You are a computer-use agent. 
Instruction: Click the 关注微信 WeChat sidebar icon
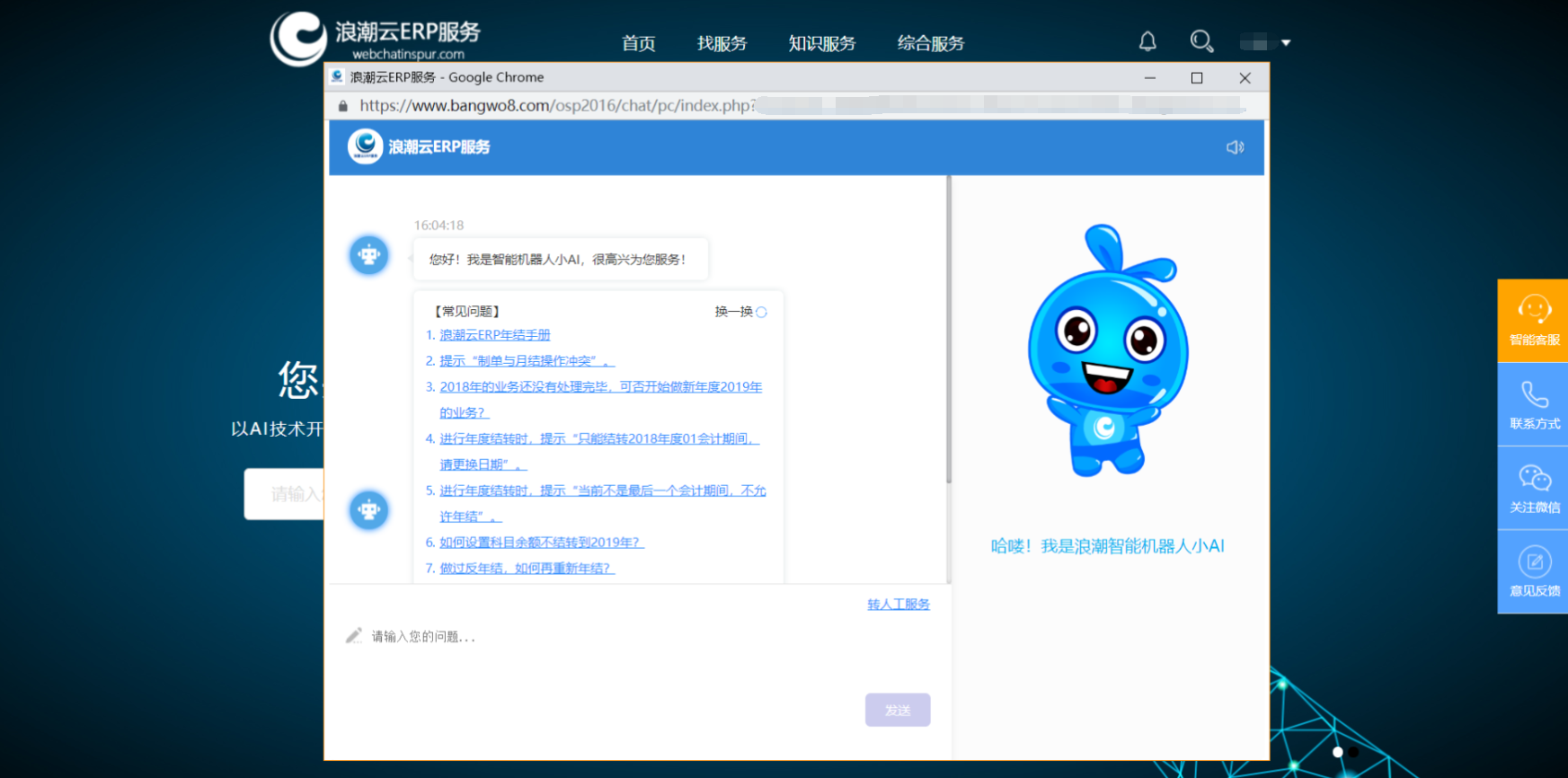click(x=1534, y=488)
